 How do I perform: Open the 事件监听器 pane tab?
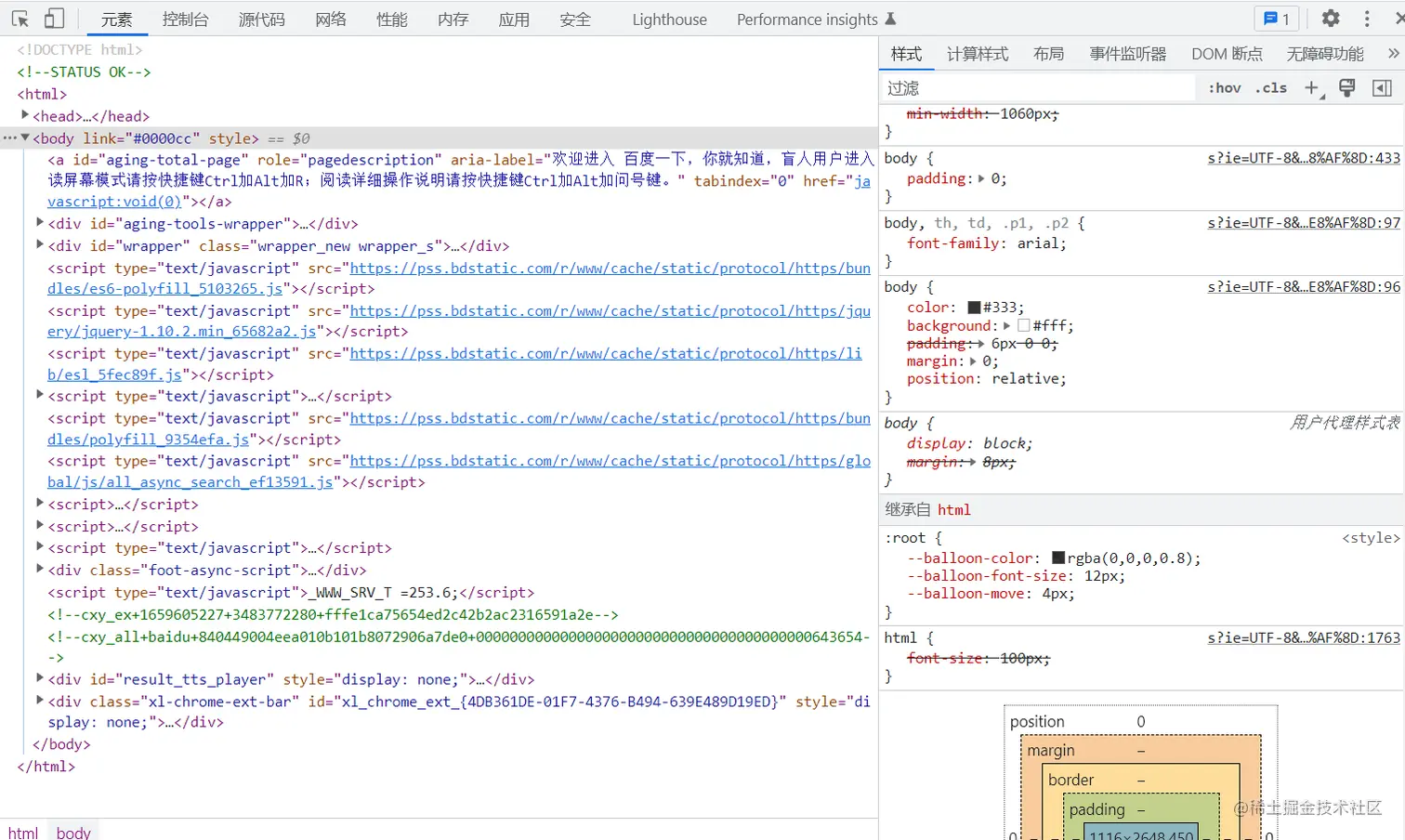pyautogui.click(x=1127, y=54)
